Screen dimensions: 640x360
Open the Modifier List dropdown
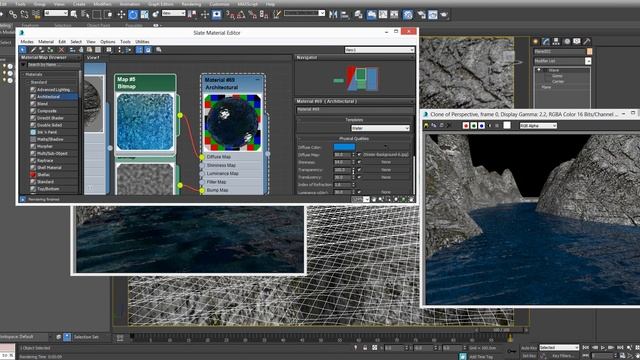click(x=562, y=61)
